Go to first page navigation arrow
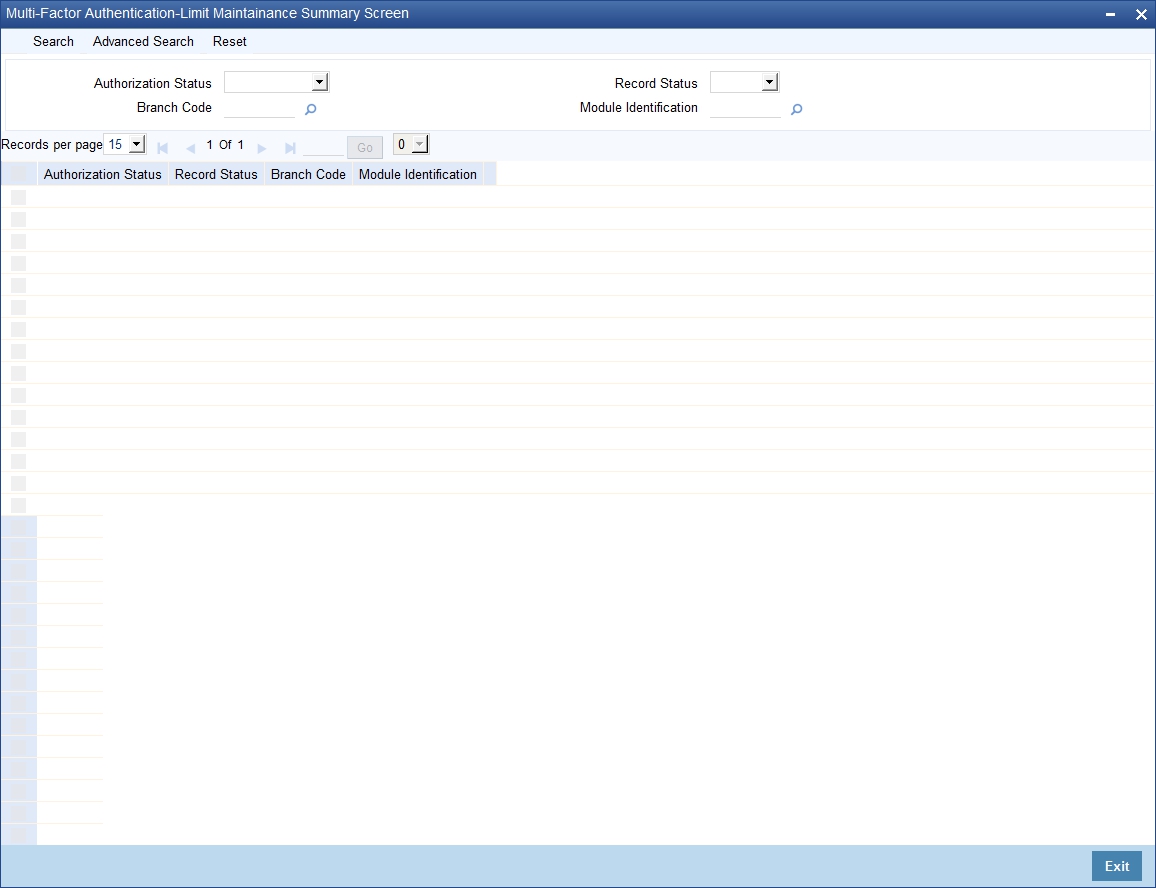 (x=163, y=148)
